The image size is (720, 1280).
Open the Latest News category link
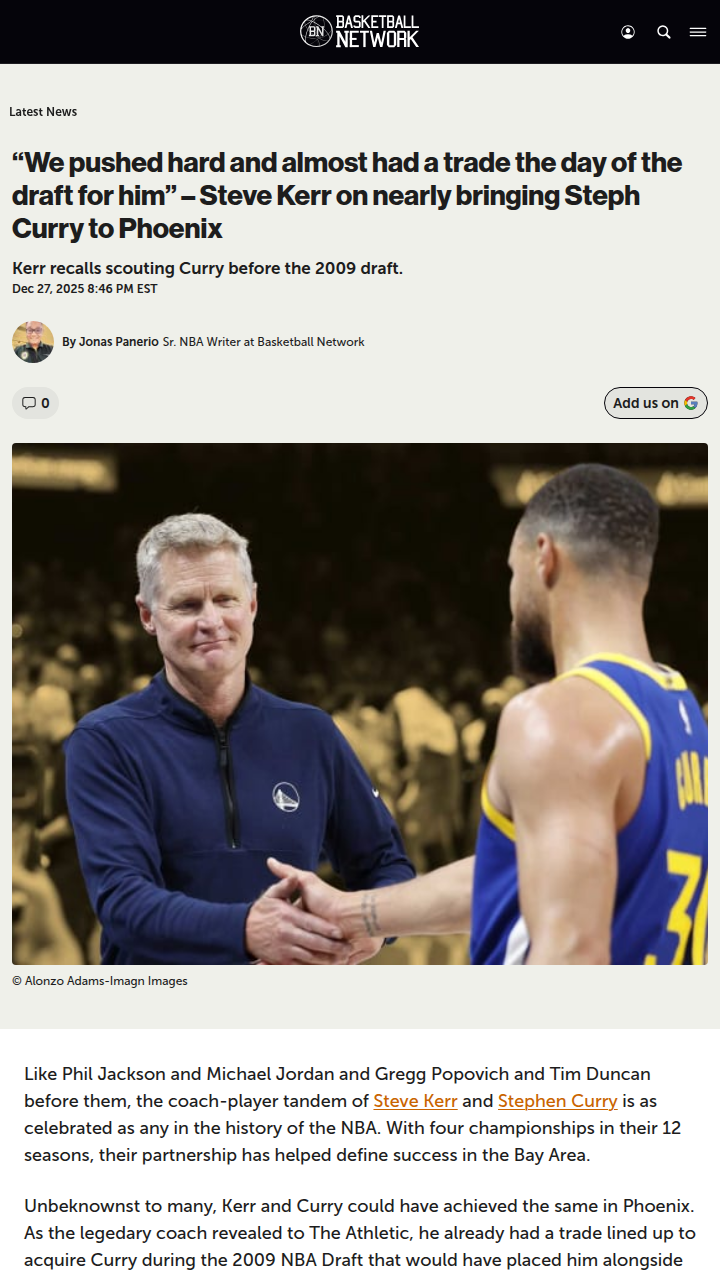(43, 112)
